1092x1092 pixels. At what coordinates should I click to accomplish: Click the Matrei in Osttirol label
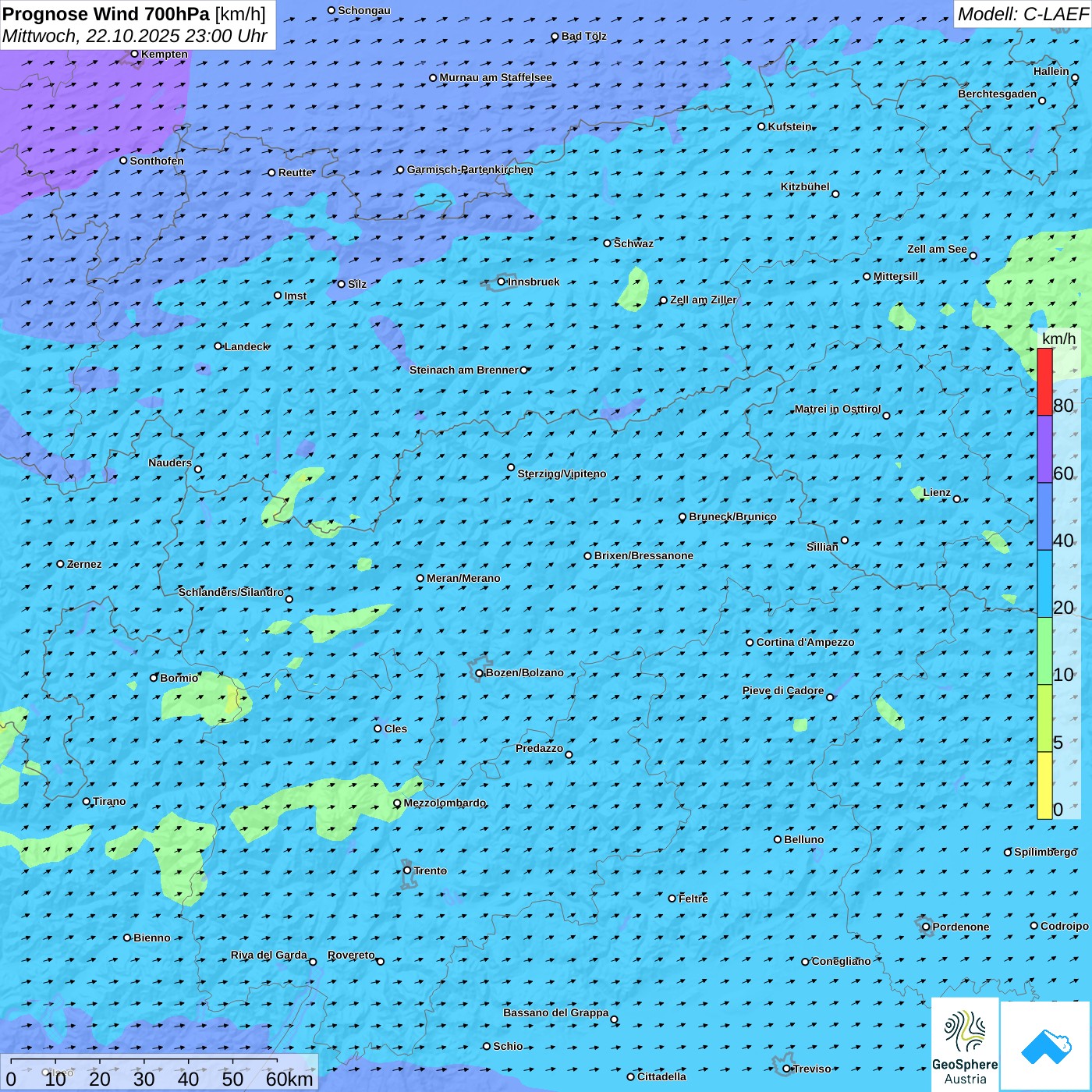pos(838,409)
